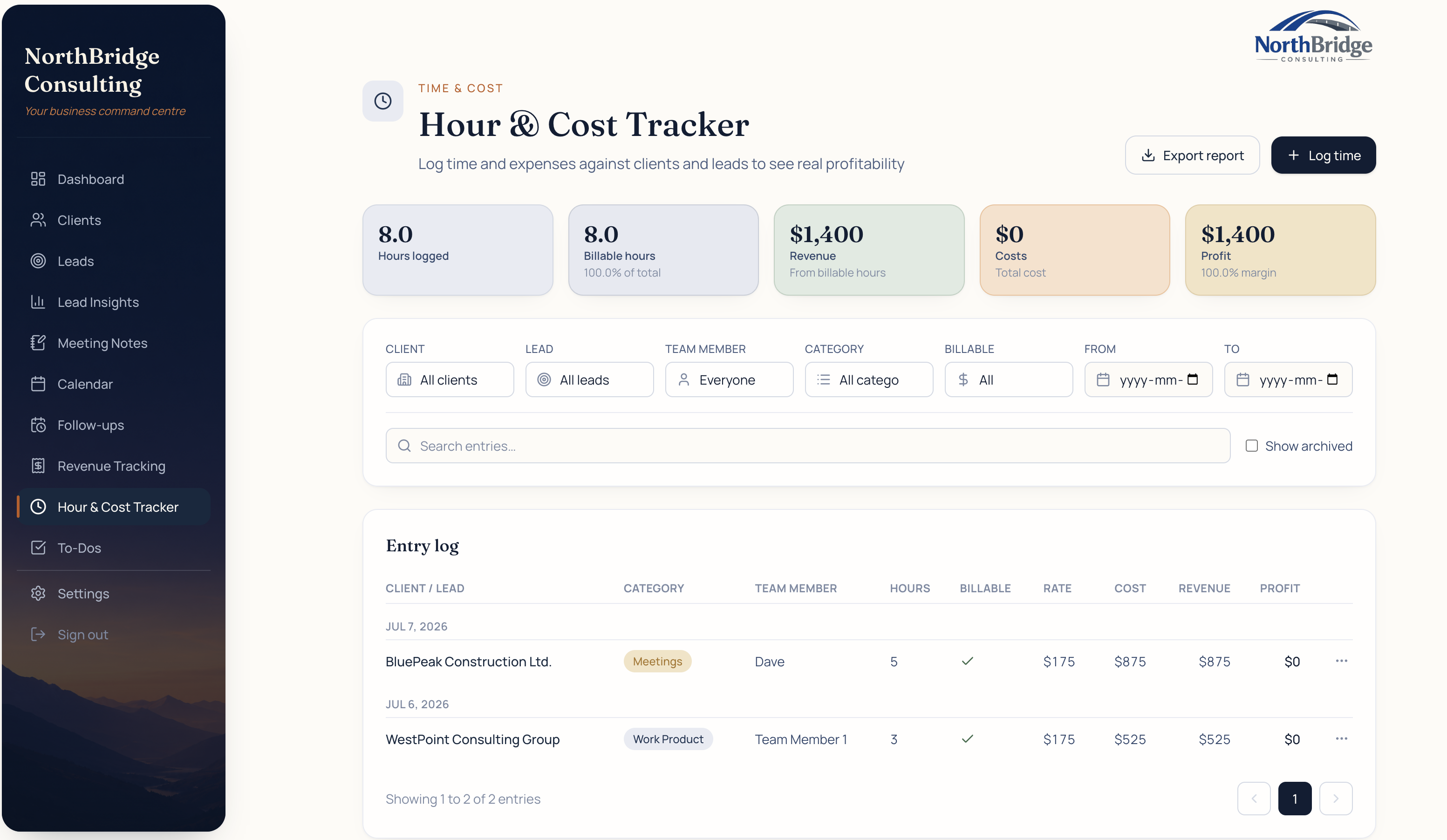
Task: Click the Settings gear icon
Action: [38, 593]
